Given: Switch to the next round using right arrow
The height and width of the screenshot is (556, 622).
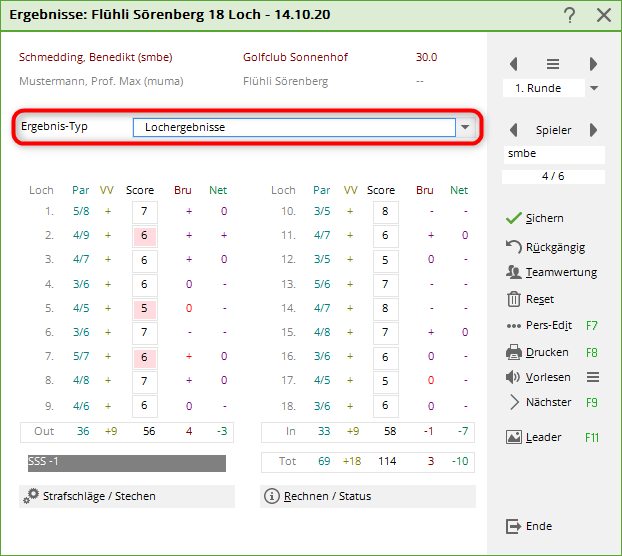Looking at the screenshot, I should 593,64.
